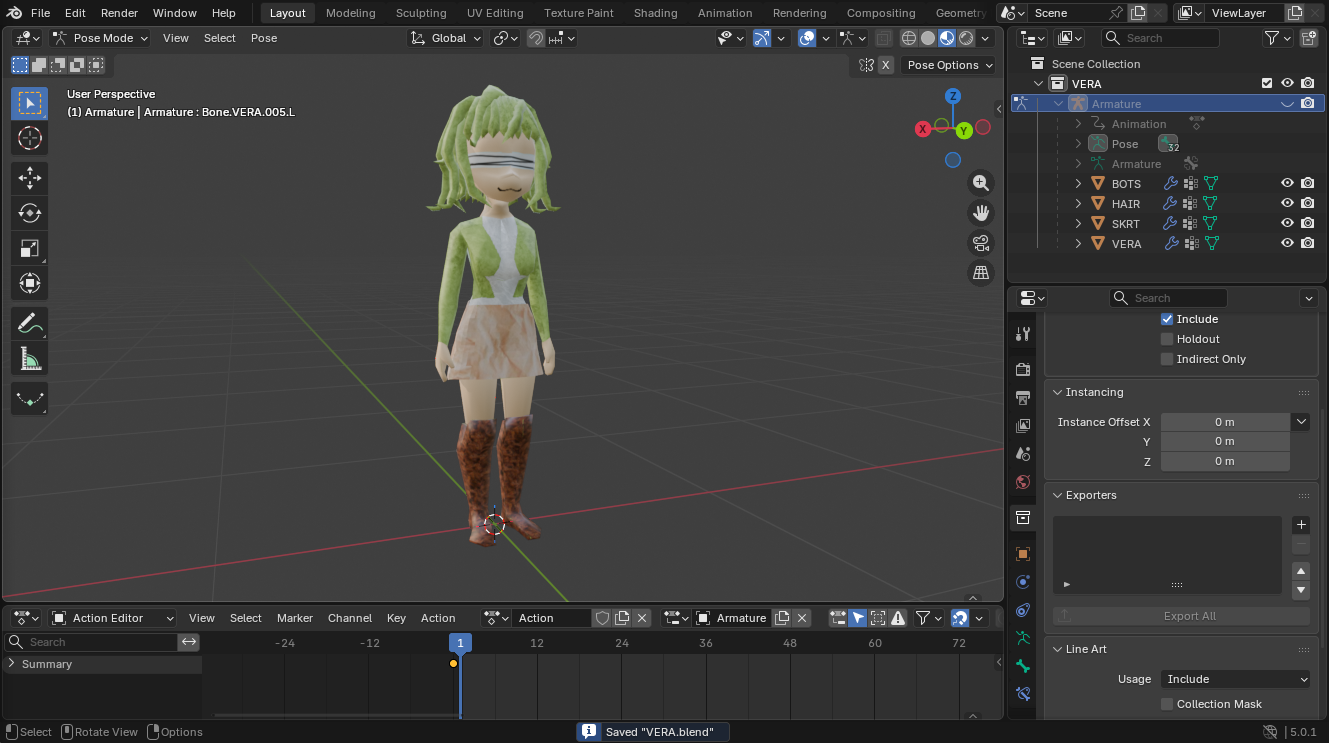Activate the Rotate tool

pyautogui.click(x=30, y=213)
